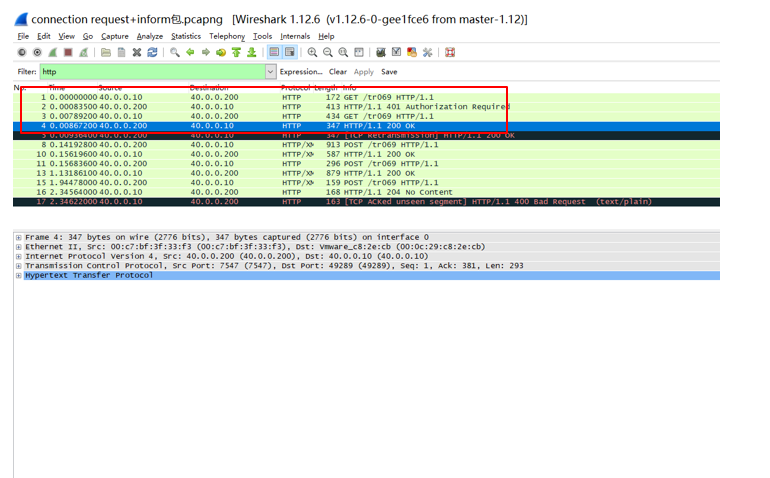Open the filter history dropdown arrow

pyautogui.click(x=271, y=72)
